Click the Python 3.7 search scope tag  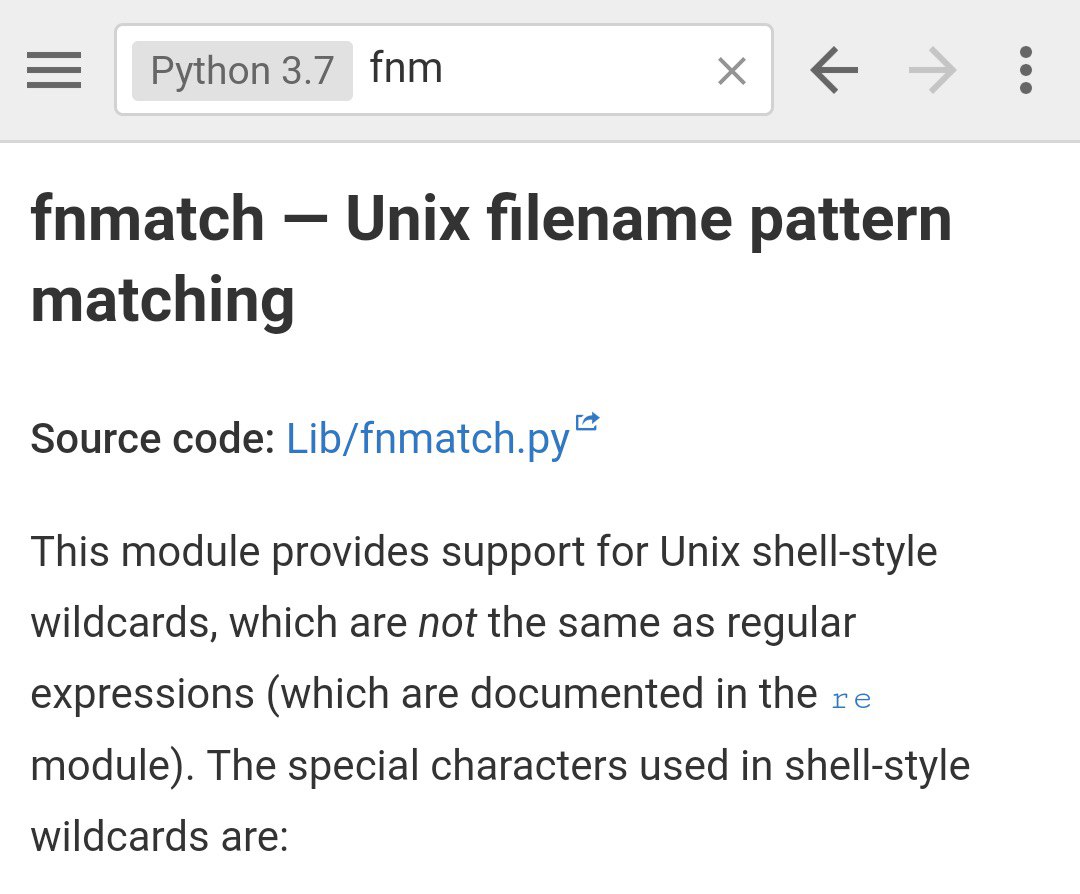point(242,71)
